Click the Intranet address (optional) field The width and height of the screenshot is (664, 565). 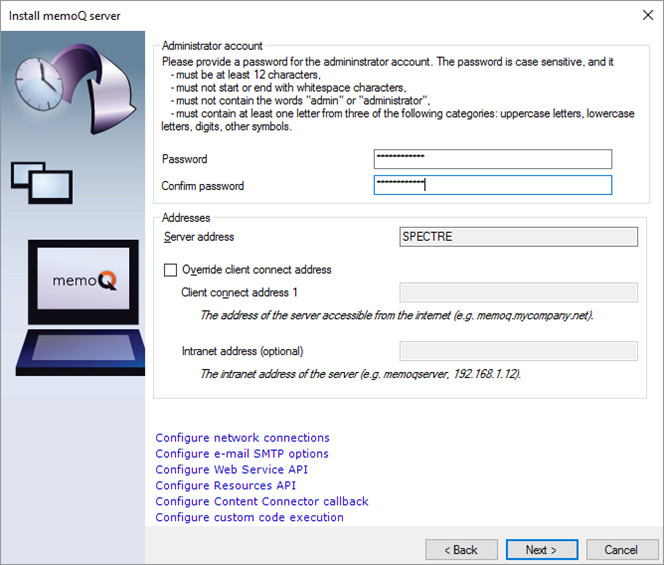[518, 351]
